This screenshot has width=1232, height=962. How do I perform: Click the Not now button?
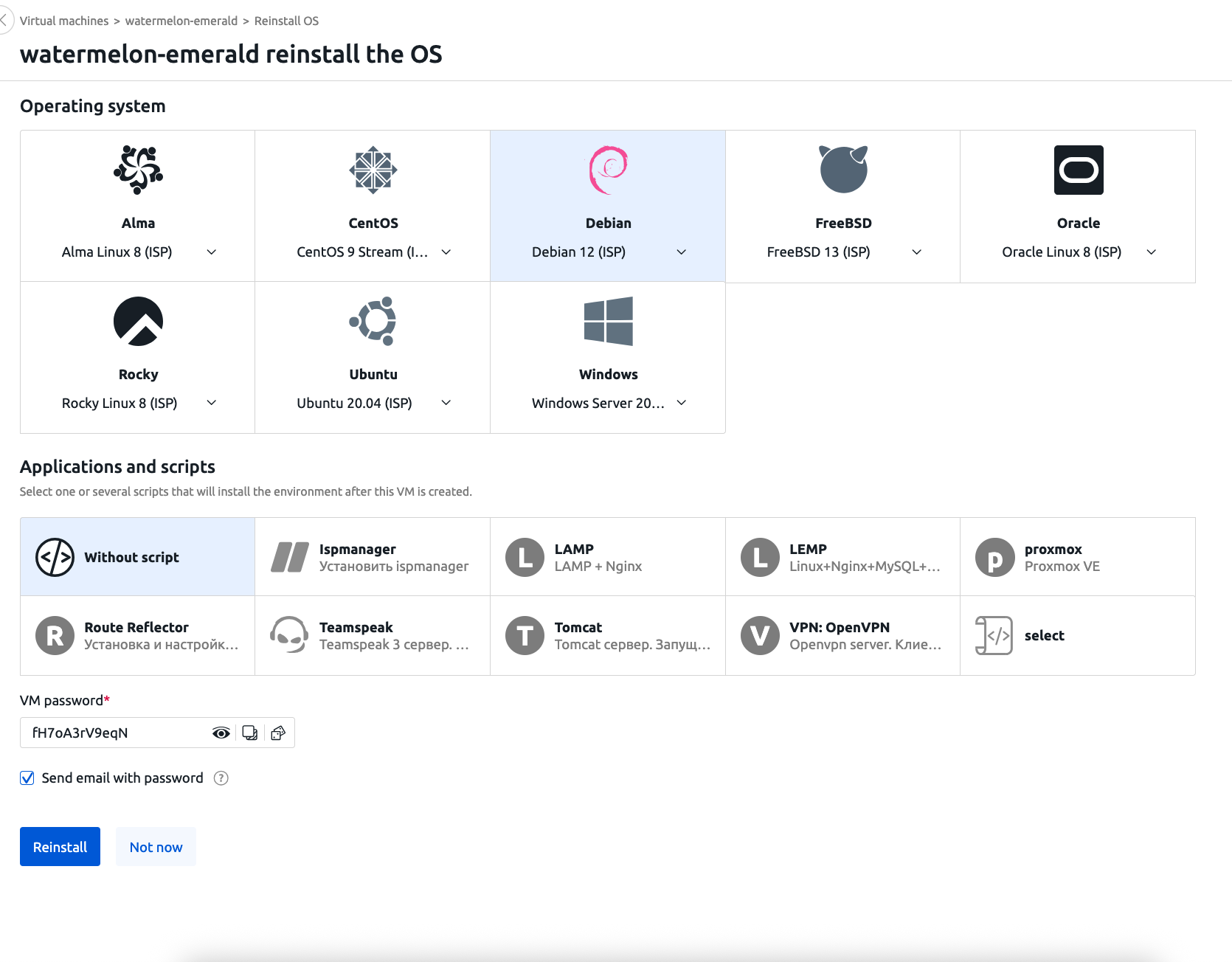(156, 847)
